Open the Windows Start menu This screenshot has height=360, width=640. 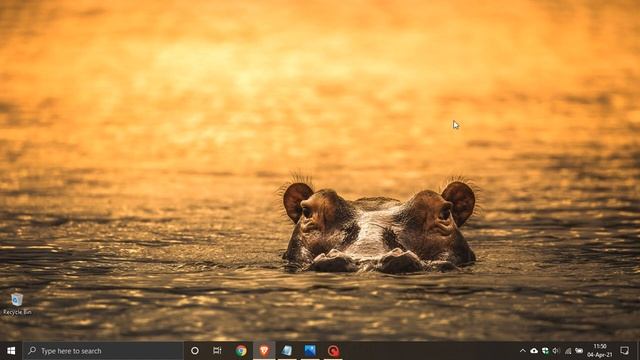click(x=11, y=351)
